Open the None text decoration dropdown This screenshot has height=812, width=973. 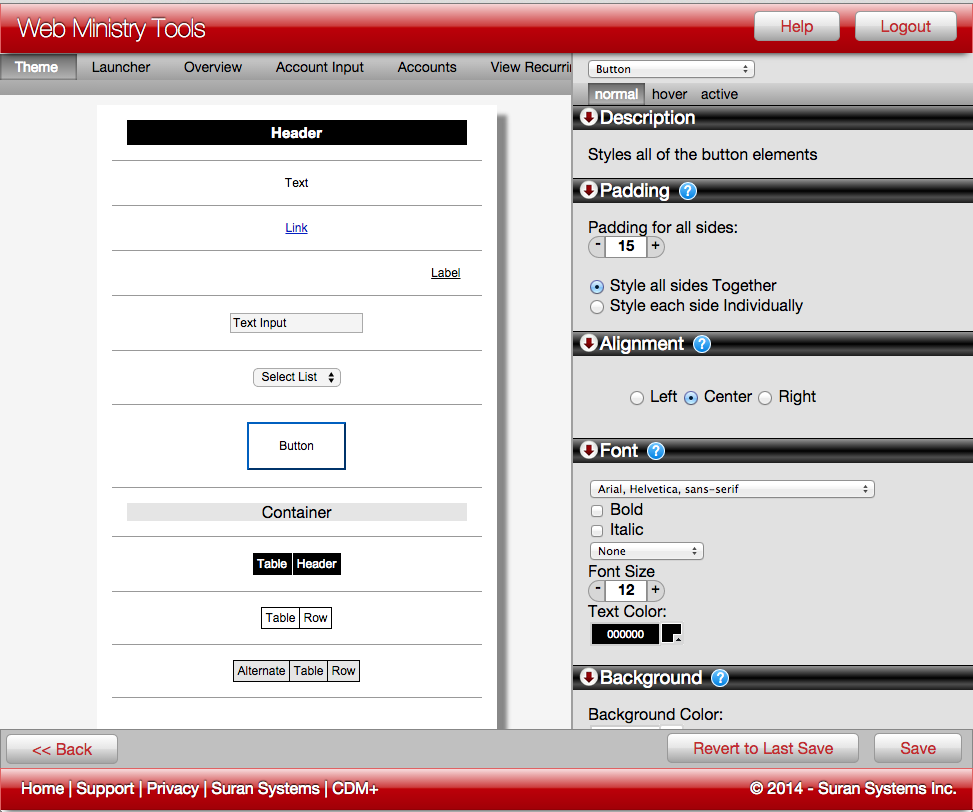click(x=646, y=551)
